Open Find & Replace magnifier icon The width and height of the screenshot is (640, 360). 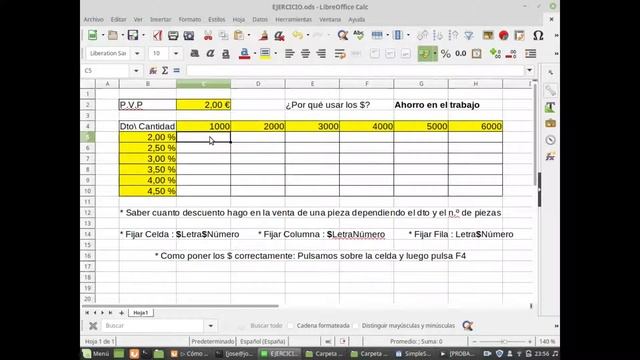coord(343,36)
